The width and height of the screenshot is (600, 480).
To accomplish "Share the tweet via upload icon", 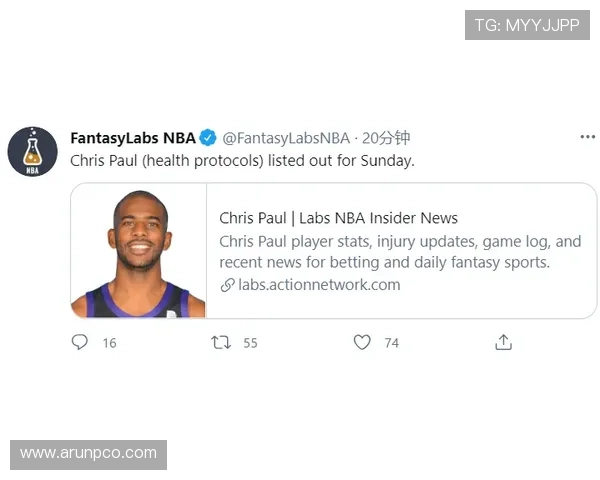I will (503, 342).
